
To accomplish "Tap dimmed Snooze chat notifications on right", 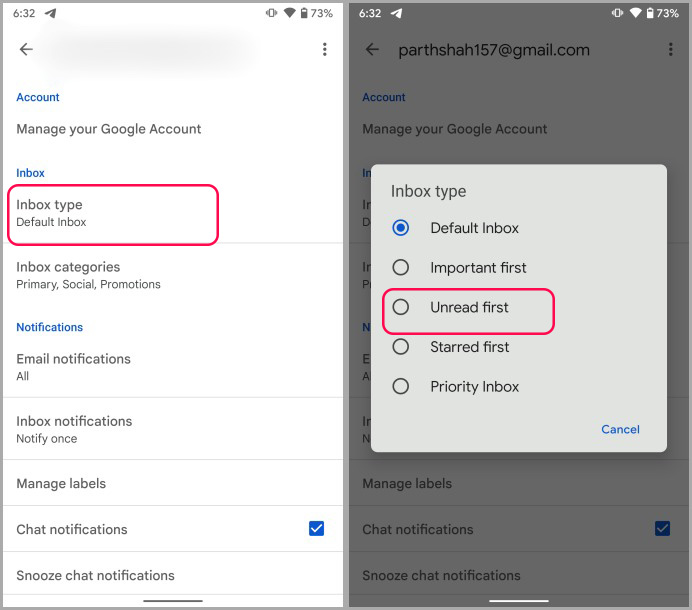I will coord(441,575).
